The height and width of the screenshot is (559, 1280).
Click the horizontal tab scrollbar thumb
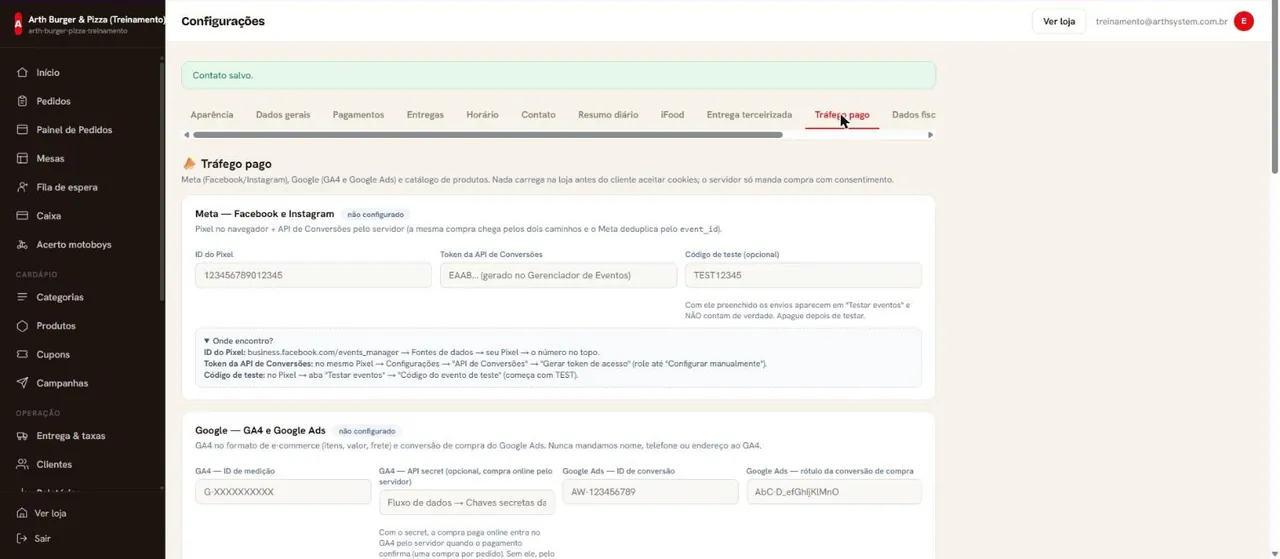coord(488,135)
